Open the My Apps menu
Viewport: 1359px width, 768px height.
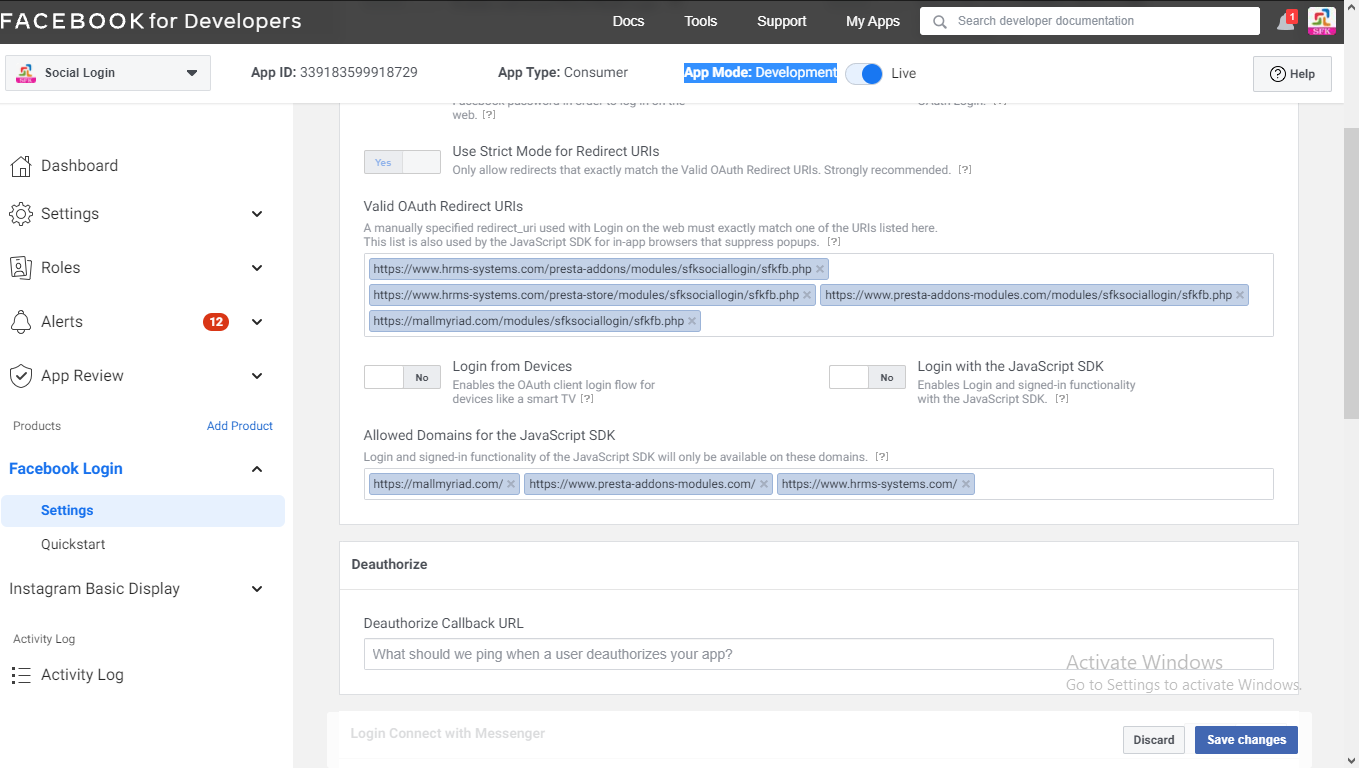(872, 21)
